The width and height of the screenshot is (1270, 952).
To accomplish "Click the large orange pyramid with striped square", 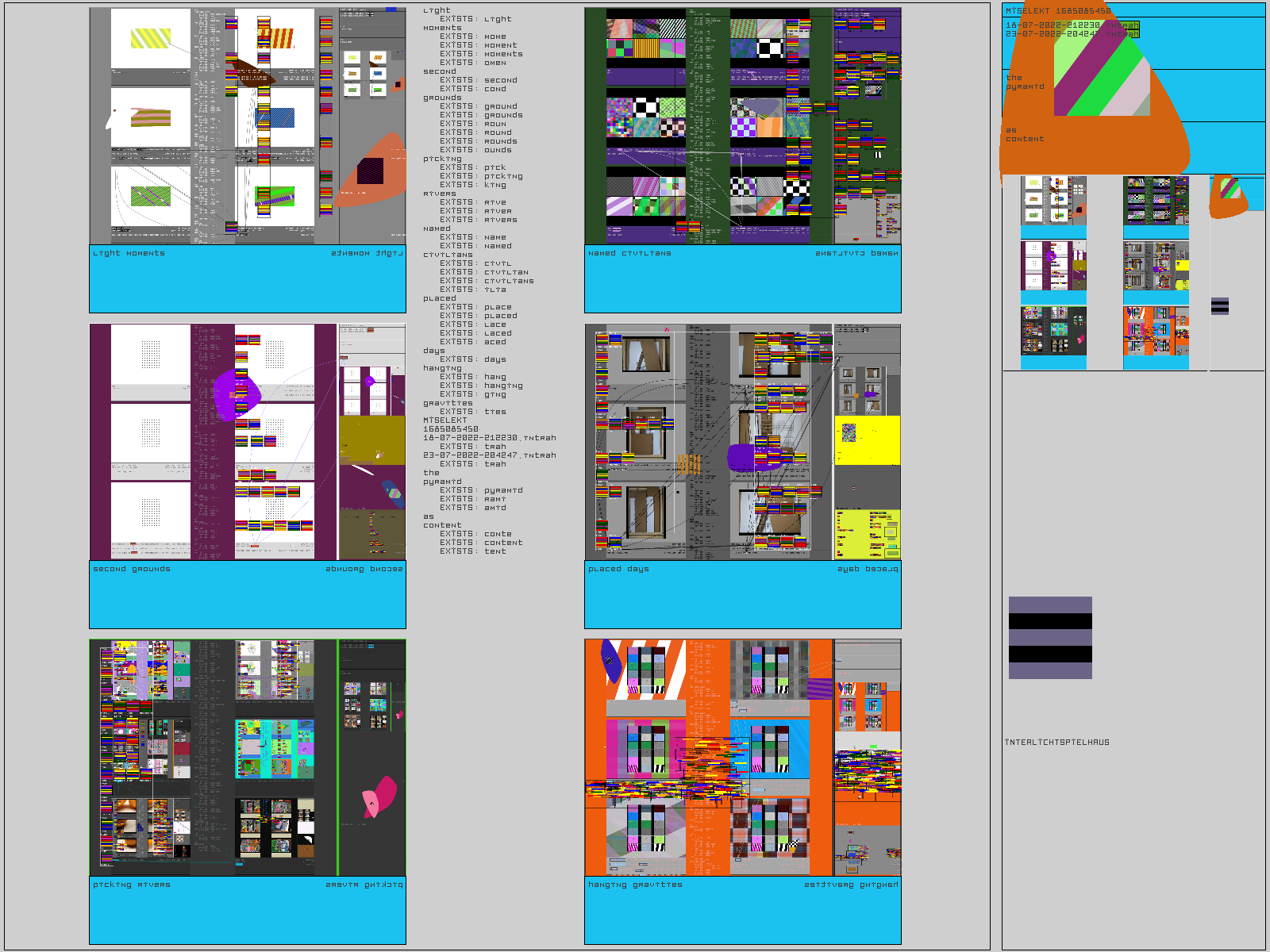I will click(x=1095, y=95).
